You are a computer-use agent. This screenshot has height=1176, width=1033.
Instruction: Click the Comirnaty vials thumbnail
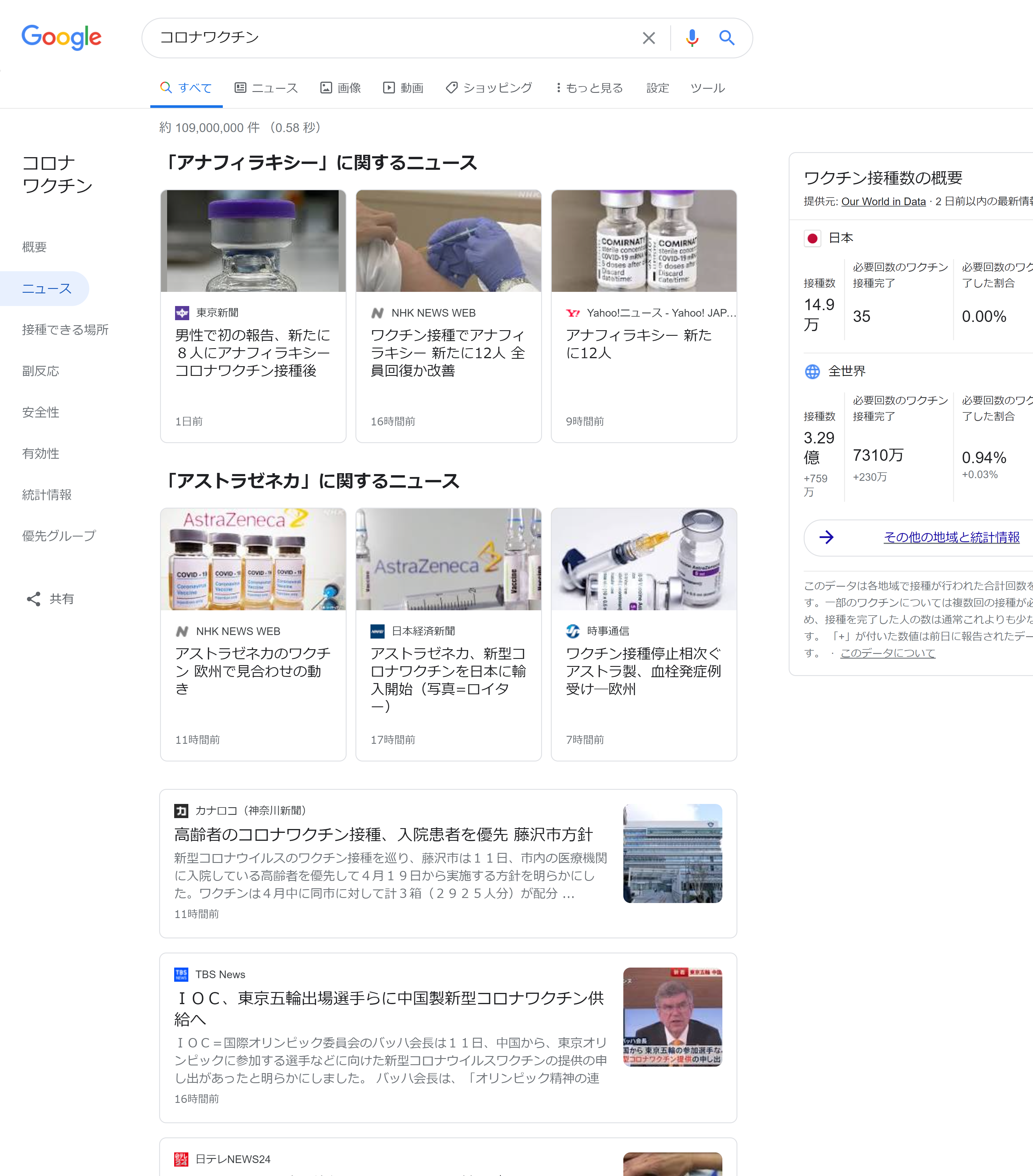(x=644, y=241)
